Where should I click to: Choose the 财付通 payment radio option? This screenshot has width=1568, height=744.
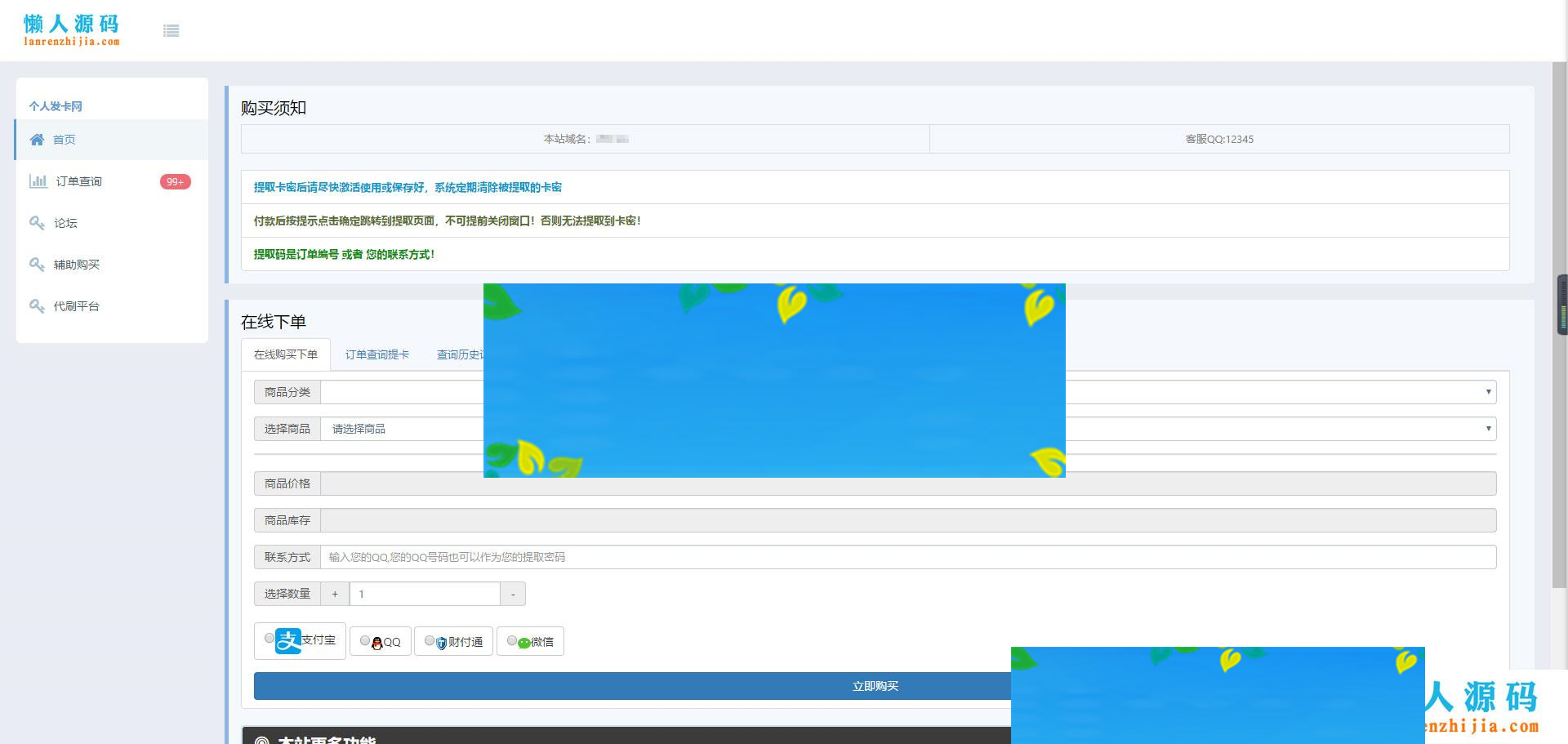[x=430, y=641]
